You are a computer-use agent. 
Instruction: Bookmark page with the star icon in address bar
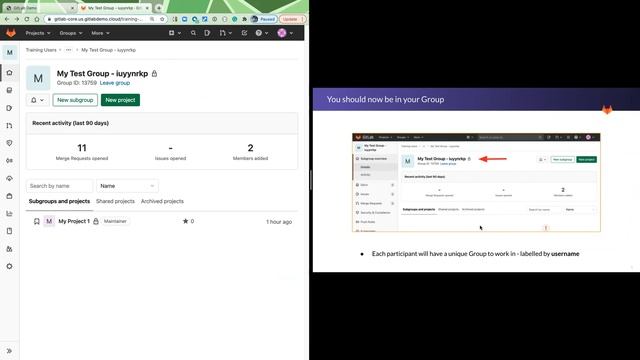162,19
